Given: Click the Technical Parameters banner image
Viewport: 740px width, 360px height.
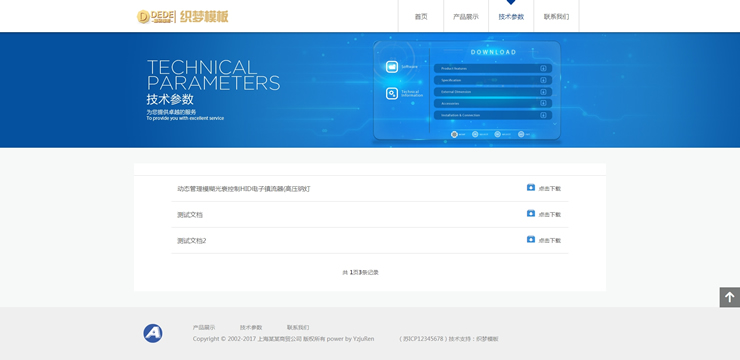Looking at the screenshot, I should pos(370,90).
